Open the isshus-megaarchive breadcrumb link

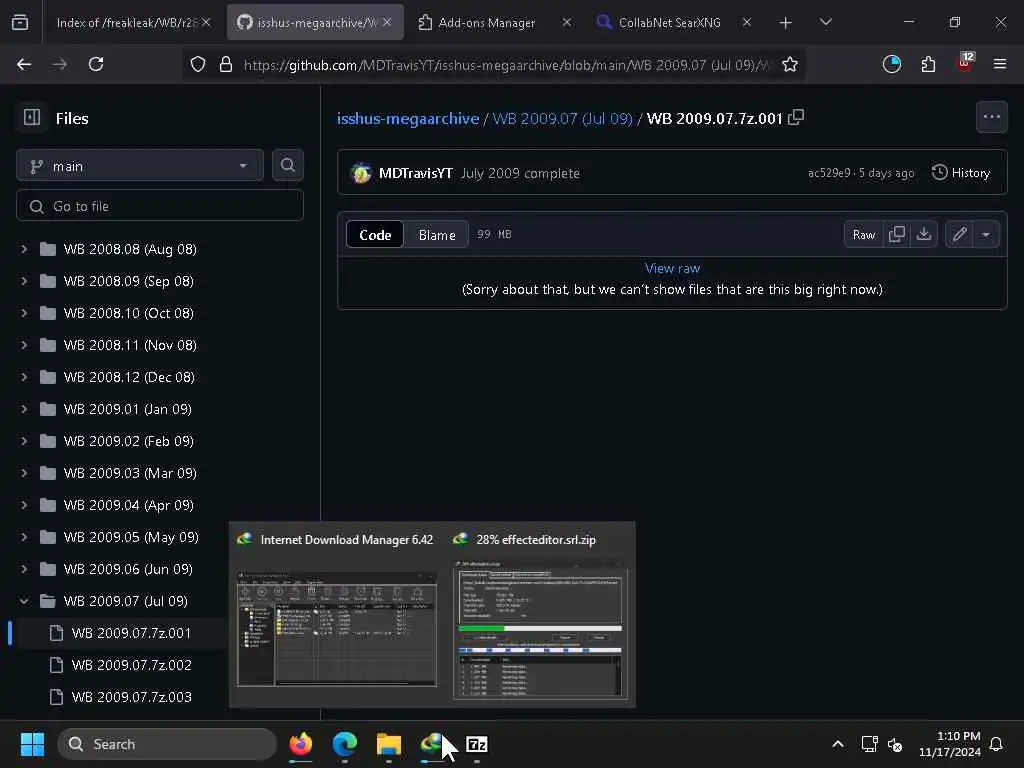pyautogui.click(x=408, y=118)
